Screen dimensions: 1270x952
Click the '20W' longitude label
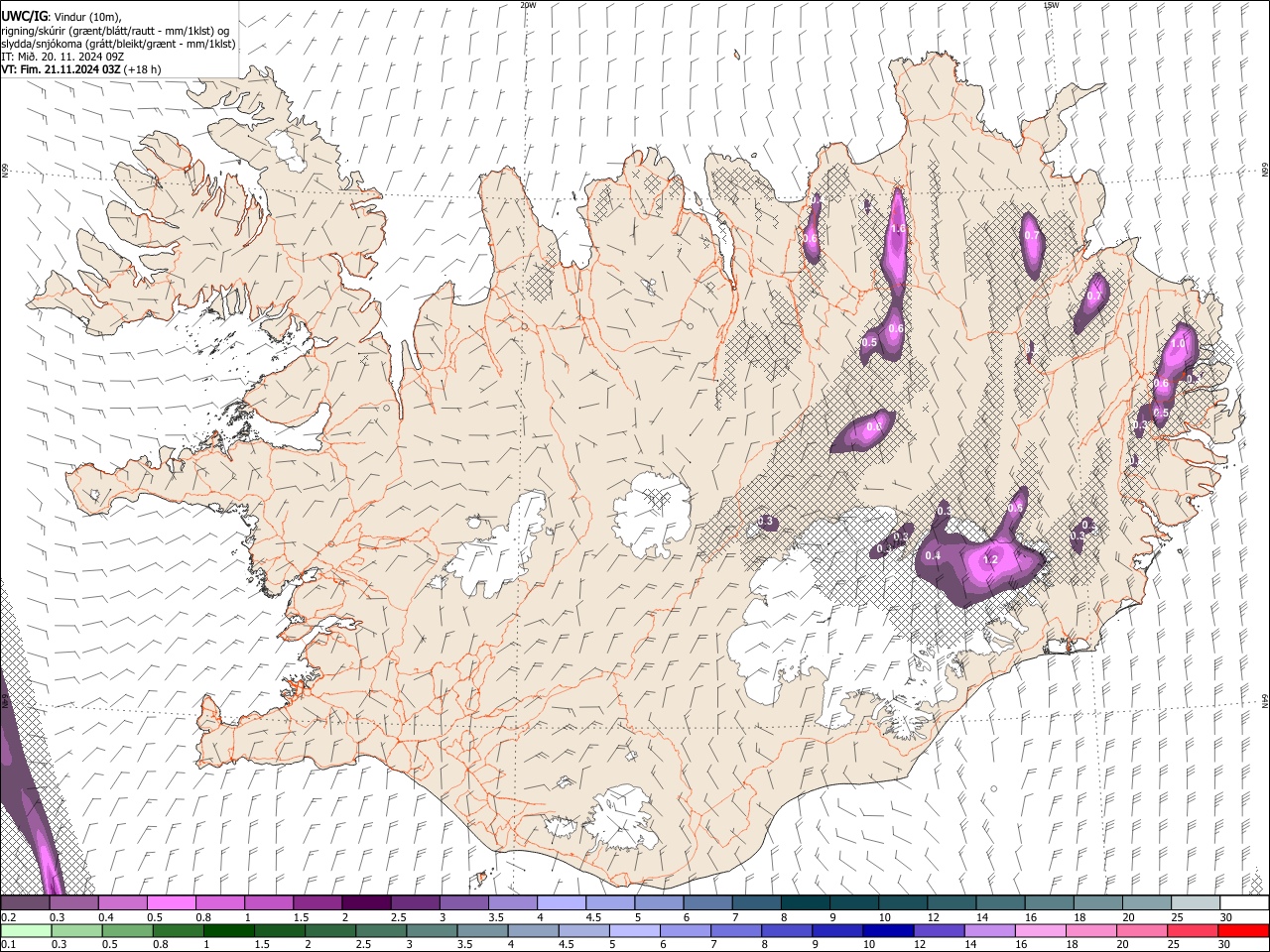tap(528, 5)
